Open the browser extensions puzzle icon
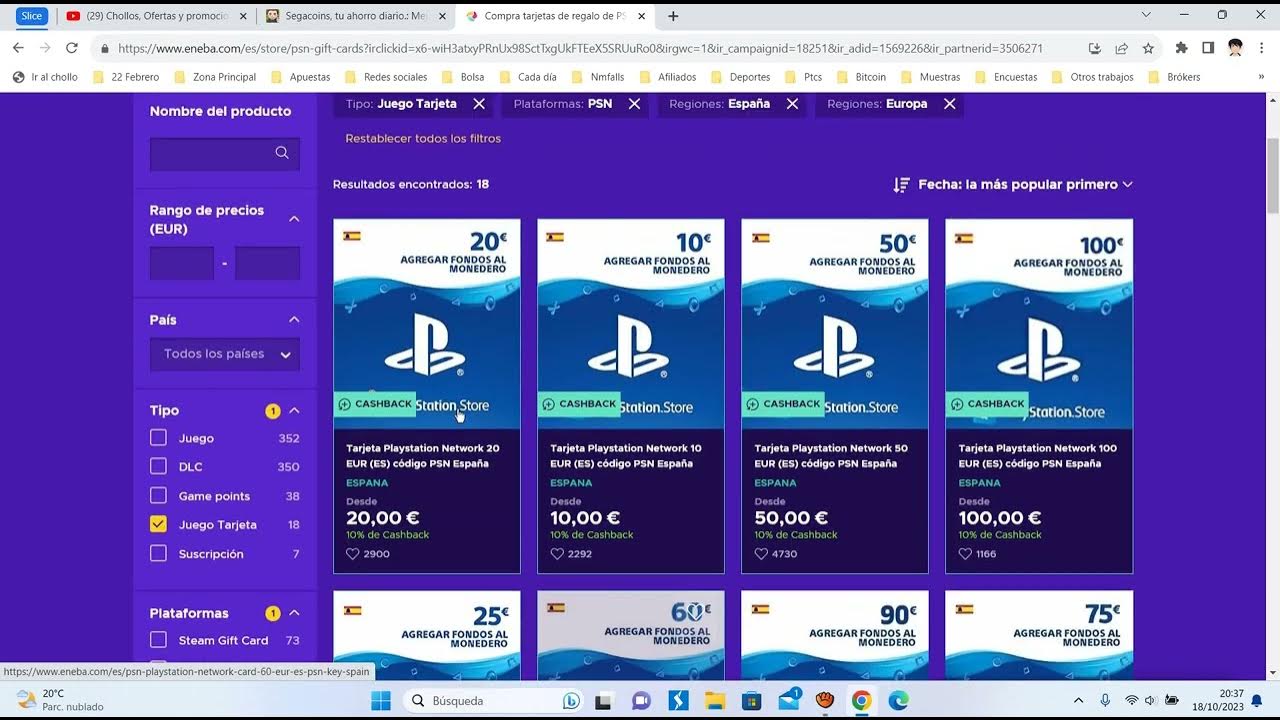 click(1181, 48)
